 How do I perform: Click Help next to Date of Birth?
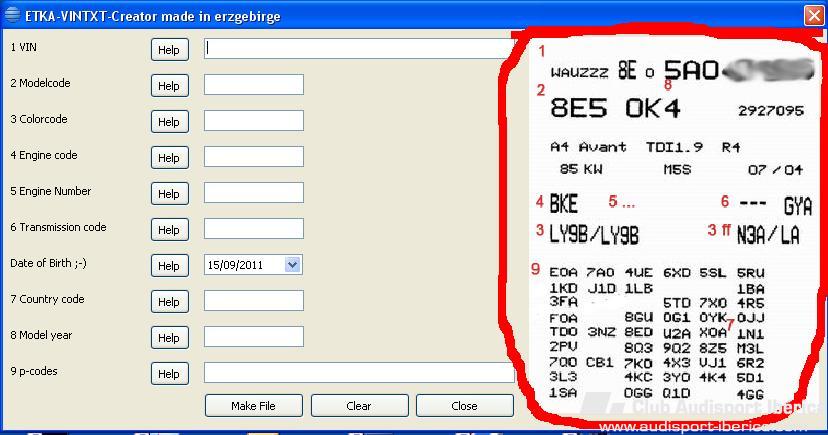pos(170,266)
